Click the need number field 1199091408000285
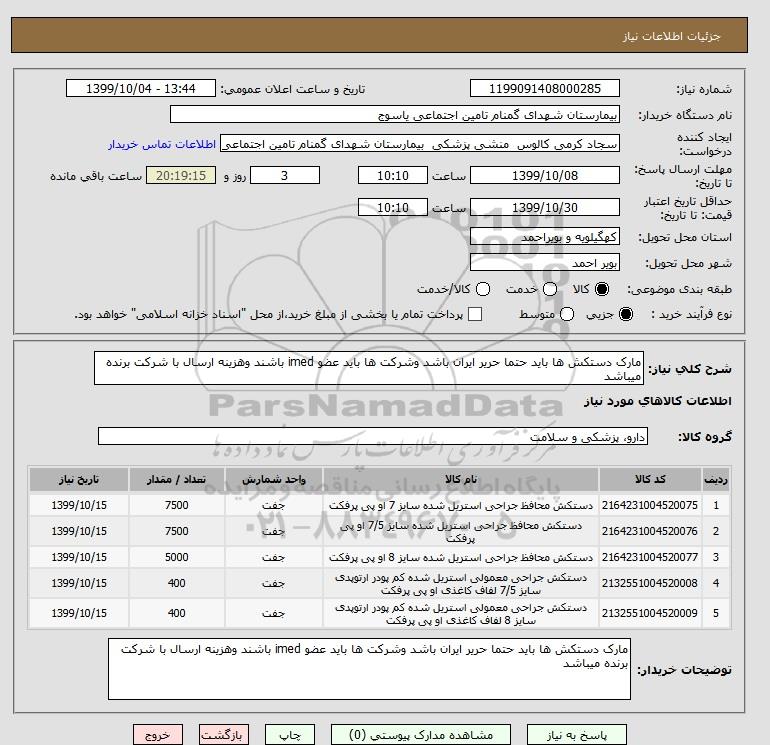 click(545, 88)
